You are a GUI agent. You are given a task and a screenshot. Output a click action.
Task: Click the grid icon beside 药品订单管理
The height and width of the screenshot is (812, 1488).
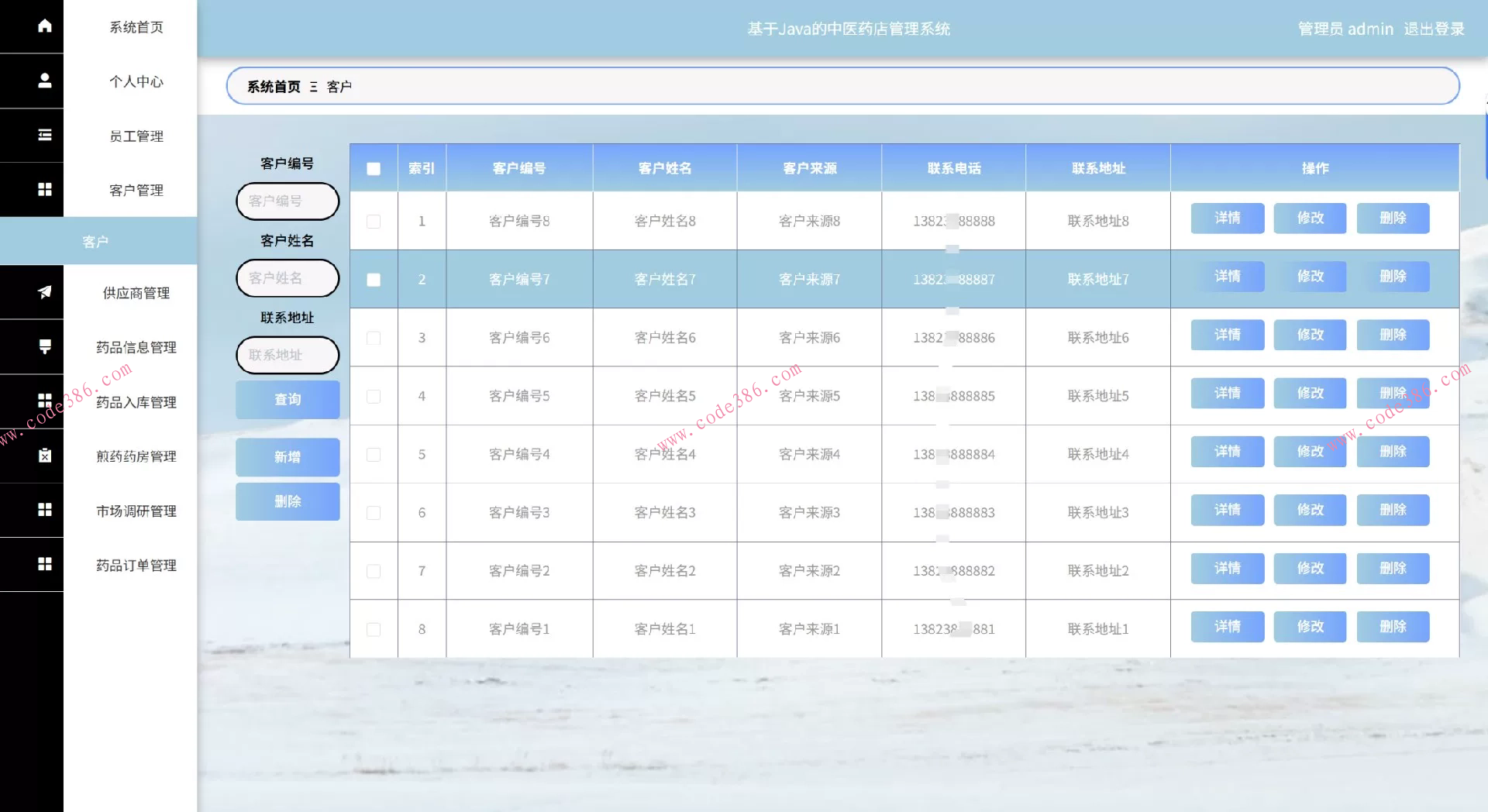45,564
